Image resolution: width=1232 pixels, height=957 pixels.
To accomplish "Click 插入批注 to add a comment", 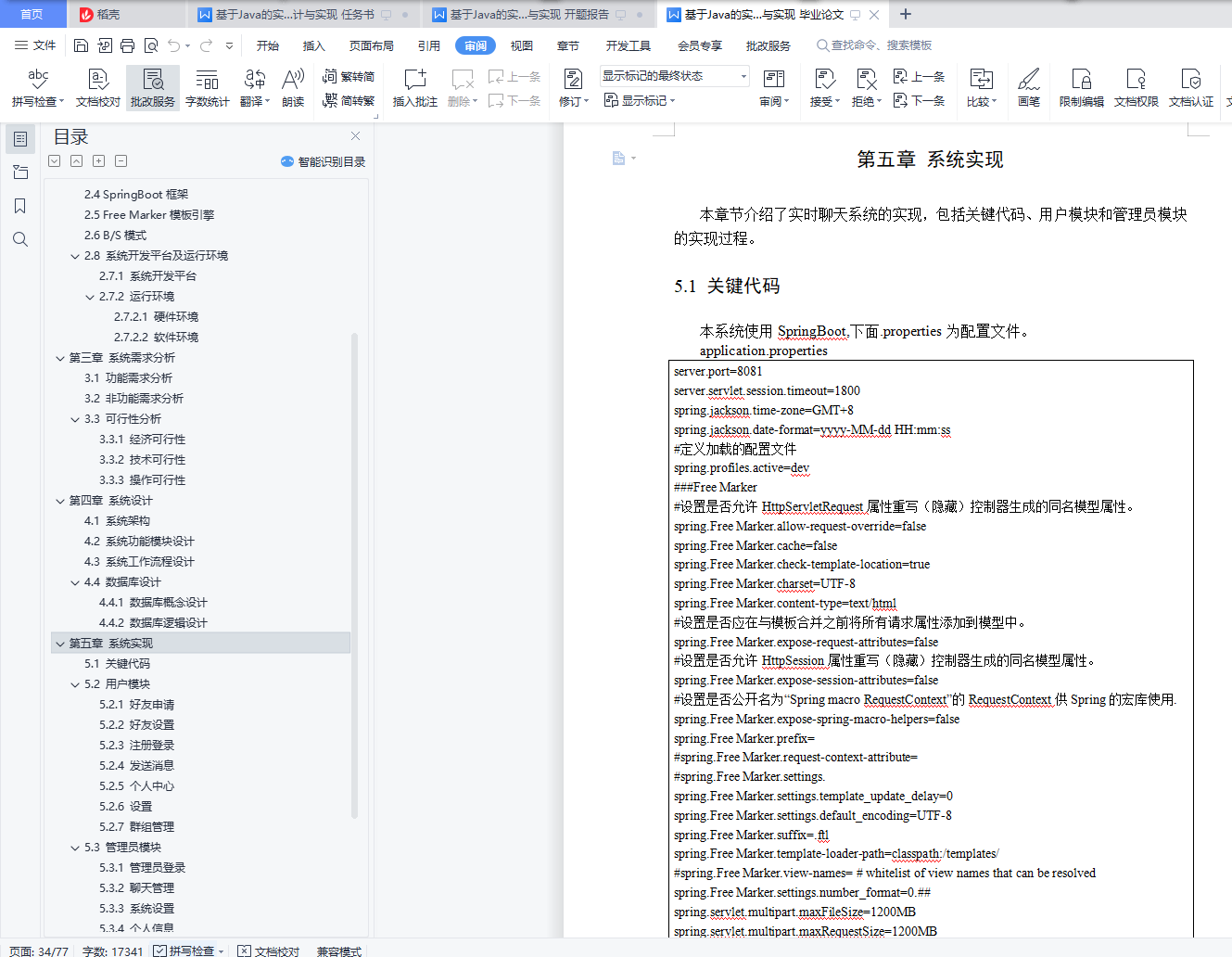I will (414, 88).
